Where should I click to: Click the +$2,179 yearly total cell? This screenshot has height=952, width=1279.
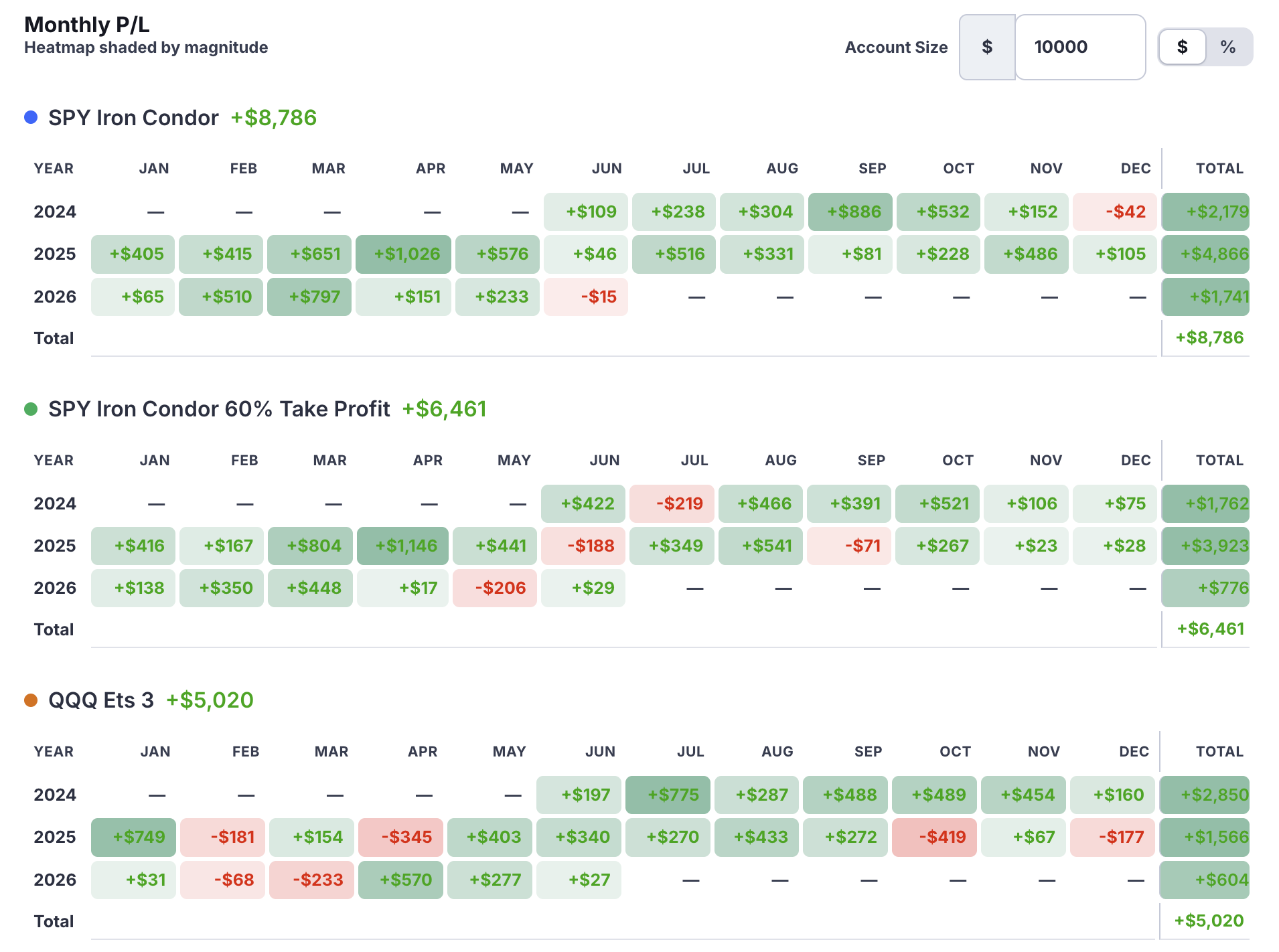[1205, 212]
